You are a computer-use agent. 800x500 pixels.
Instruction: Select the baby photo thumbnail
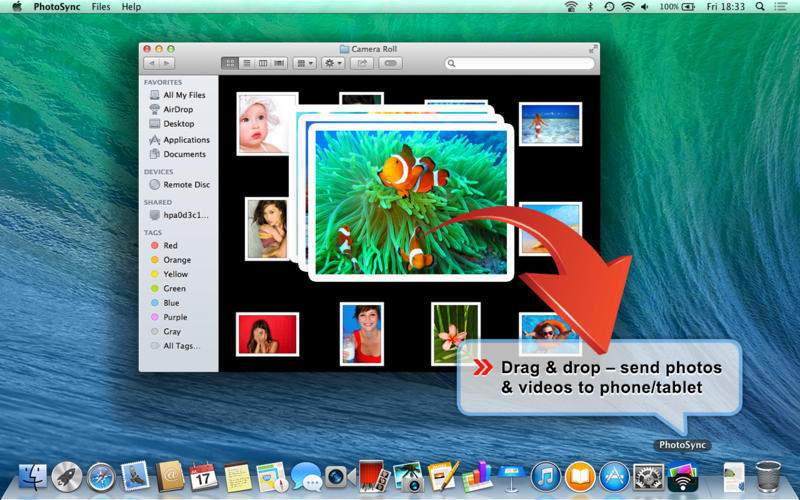266,123
